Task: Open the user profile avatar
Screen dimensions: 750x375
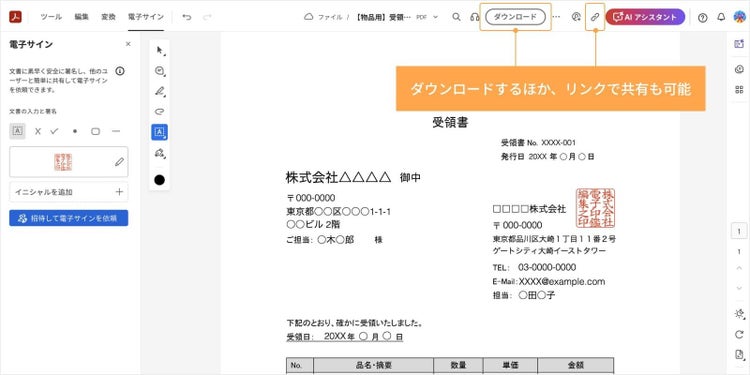Action: pyautogui.click(x=739, y=17)
